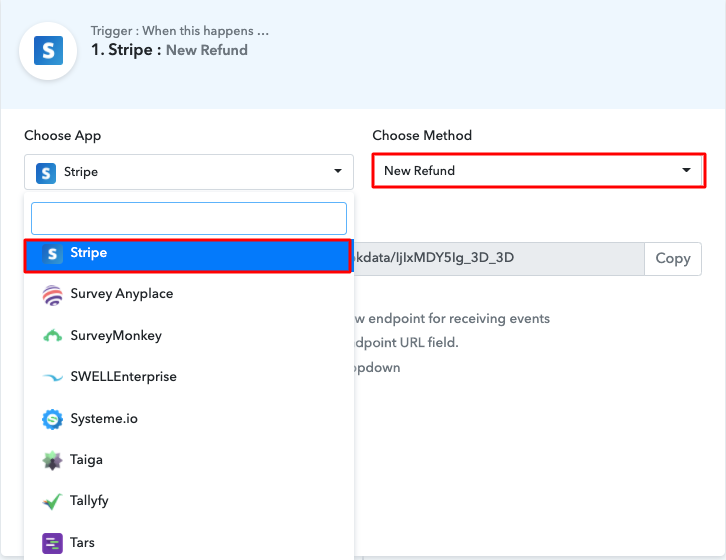Click the 'URL field.' instruction text
Image resolution: width=726 pixels, height=560 pixels.
429,343
